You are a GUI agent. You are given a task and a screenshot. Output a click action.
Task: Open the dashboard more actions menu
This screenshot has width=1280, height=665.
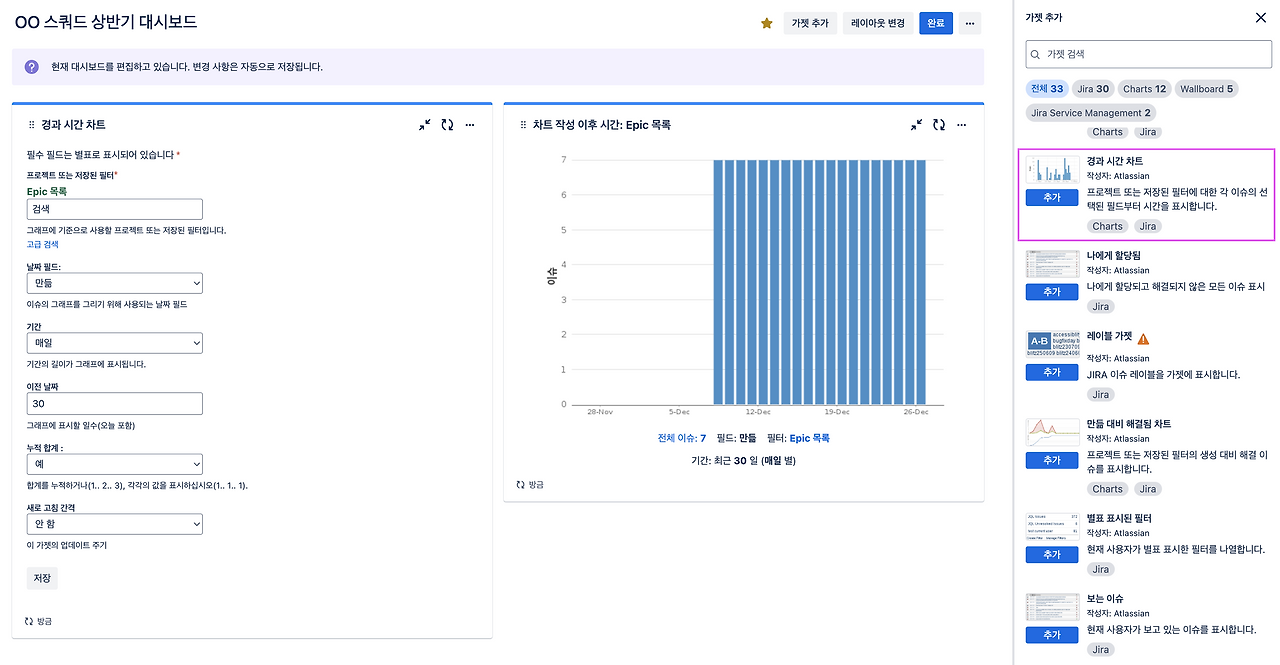coord(969,23)
